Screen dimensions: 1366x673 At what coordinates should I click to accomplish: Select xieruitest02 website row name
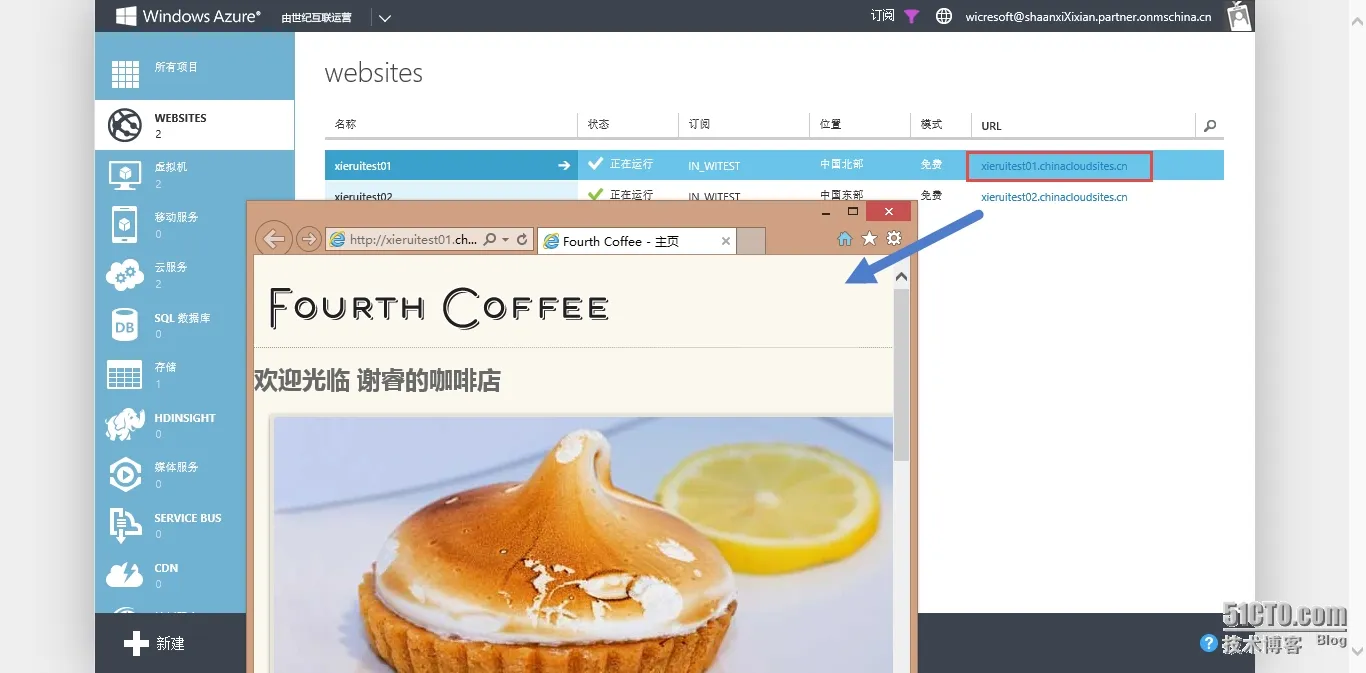coord(363,196)
